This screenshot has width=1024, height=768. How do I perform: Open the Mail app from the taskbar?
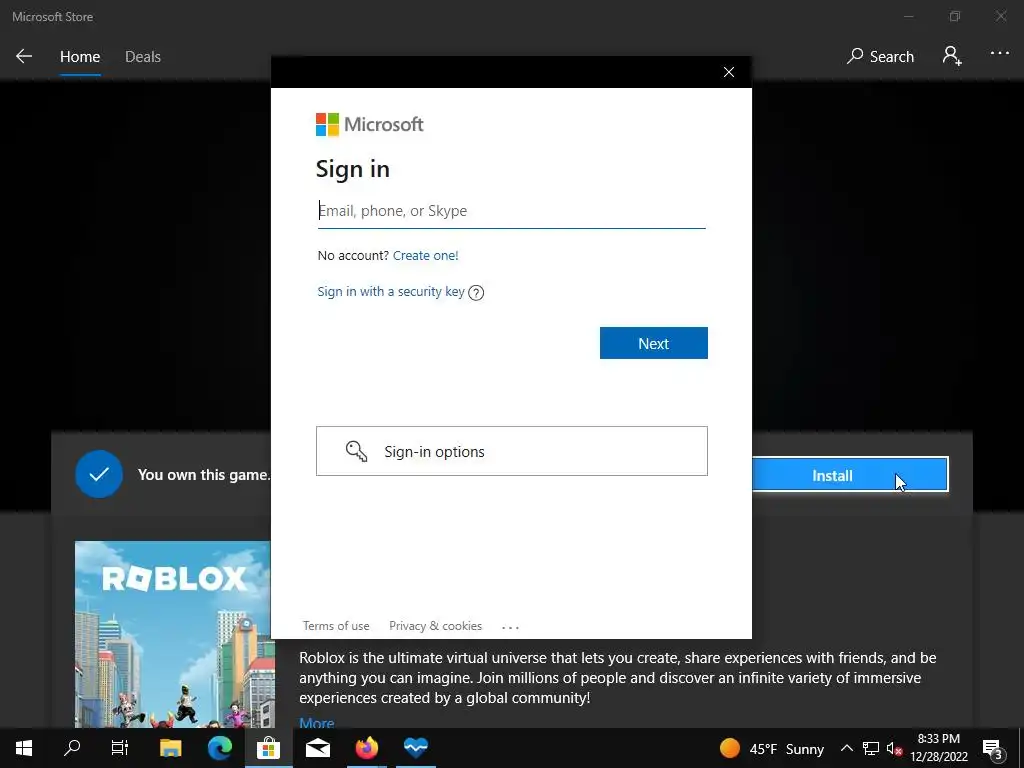point(317,748)
